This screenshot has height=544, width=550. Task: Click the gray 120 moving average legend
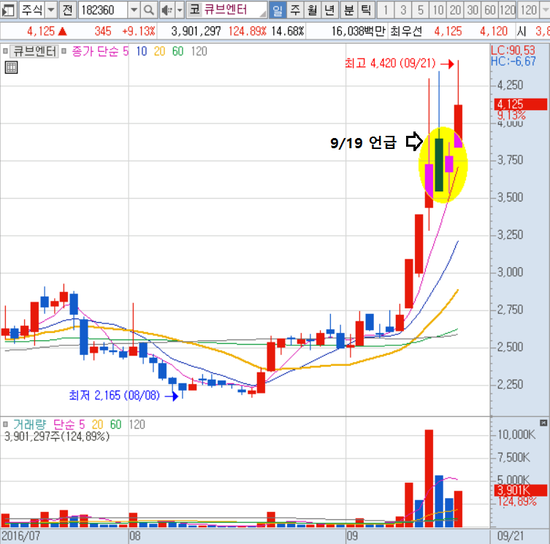tap(199, 52)
